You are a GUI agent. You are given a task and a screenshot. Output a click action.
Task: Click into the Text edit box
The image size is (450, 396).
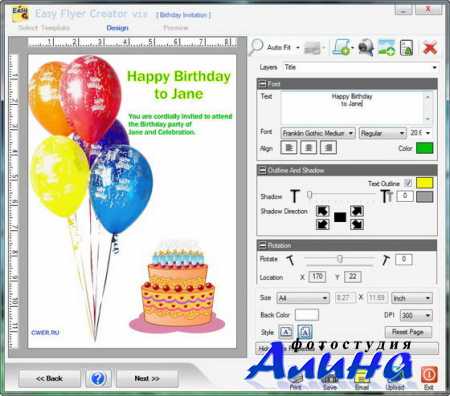coord(353,108)
